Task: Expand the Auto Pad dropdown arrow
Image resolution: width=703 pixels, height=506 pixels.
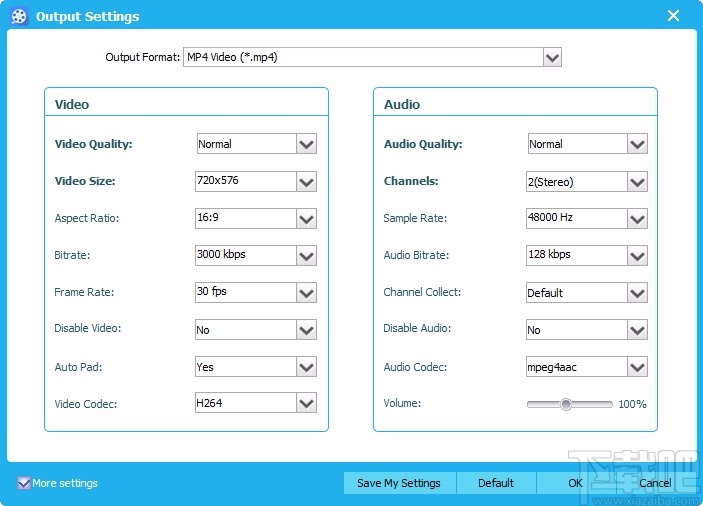Action: [307, 367]
